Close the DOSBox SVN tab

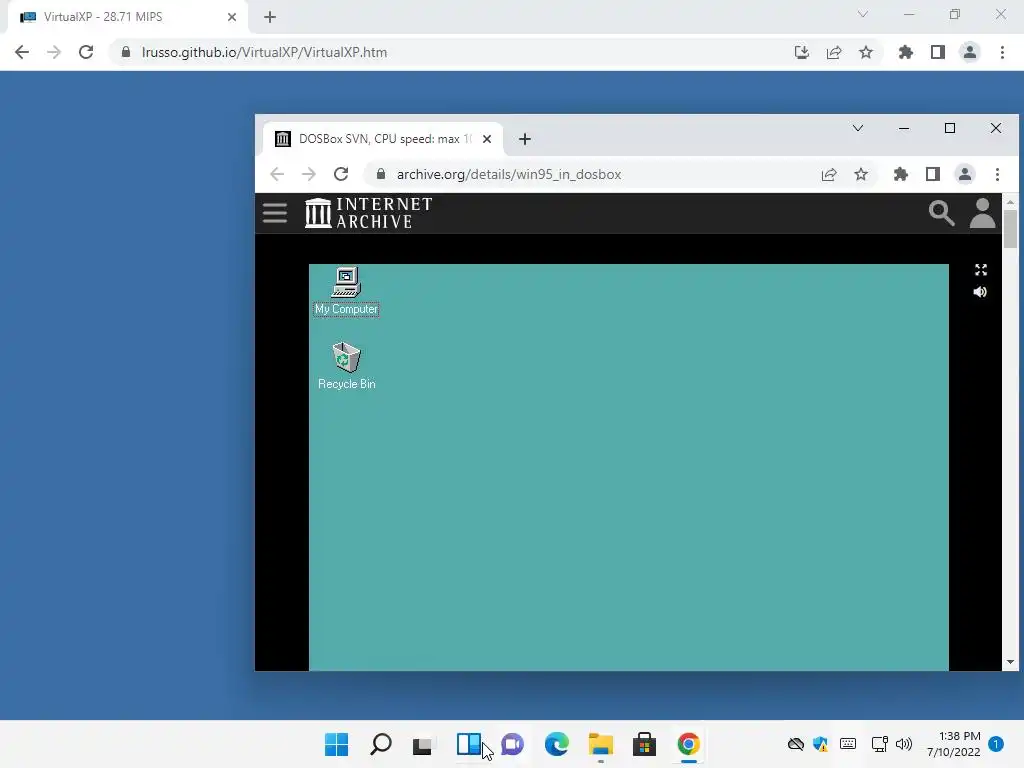(487, 139)
